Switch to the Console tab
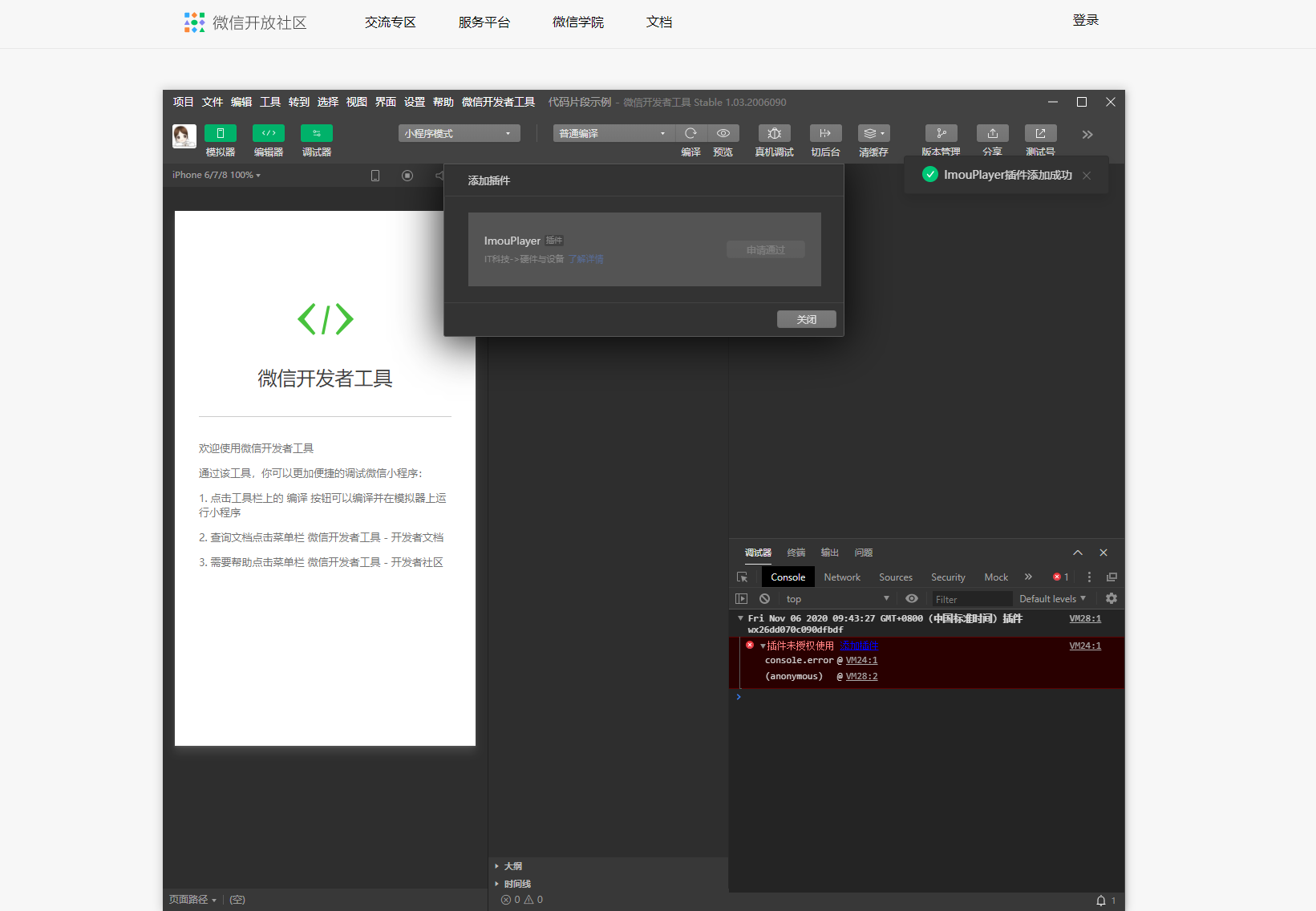1316x911 pixels. [x=788, y=577]
